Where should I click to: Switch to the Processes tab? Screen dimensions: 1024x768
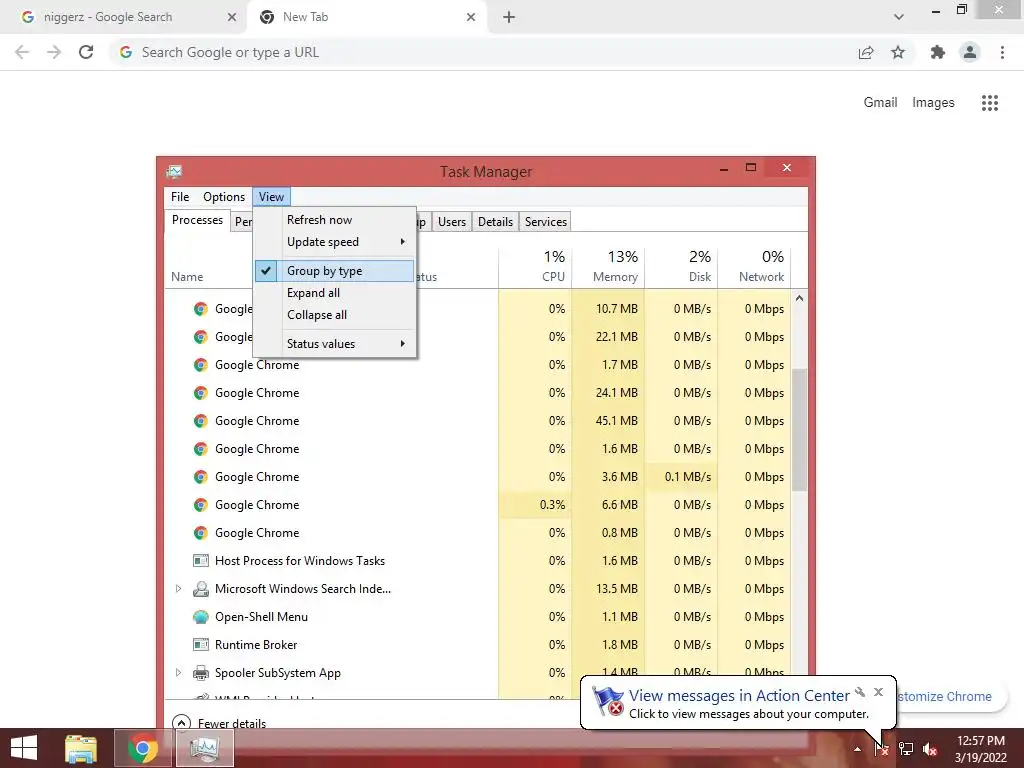coord(197,220)
